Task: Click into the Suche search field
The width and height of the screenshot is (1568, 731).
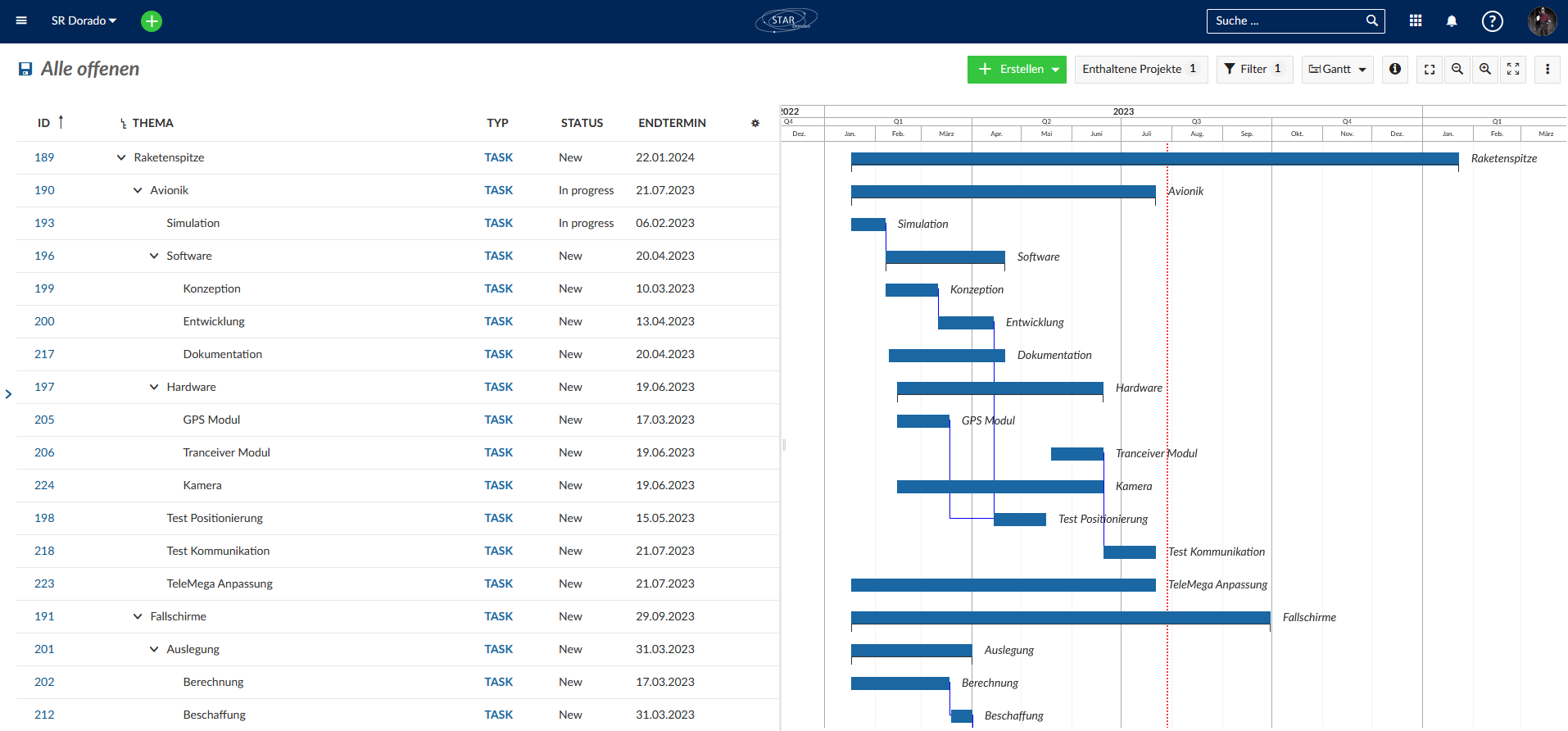Action: [x=1286, y=21]
